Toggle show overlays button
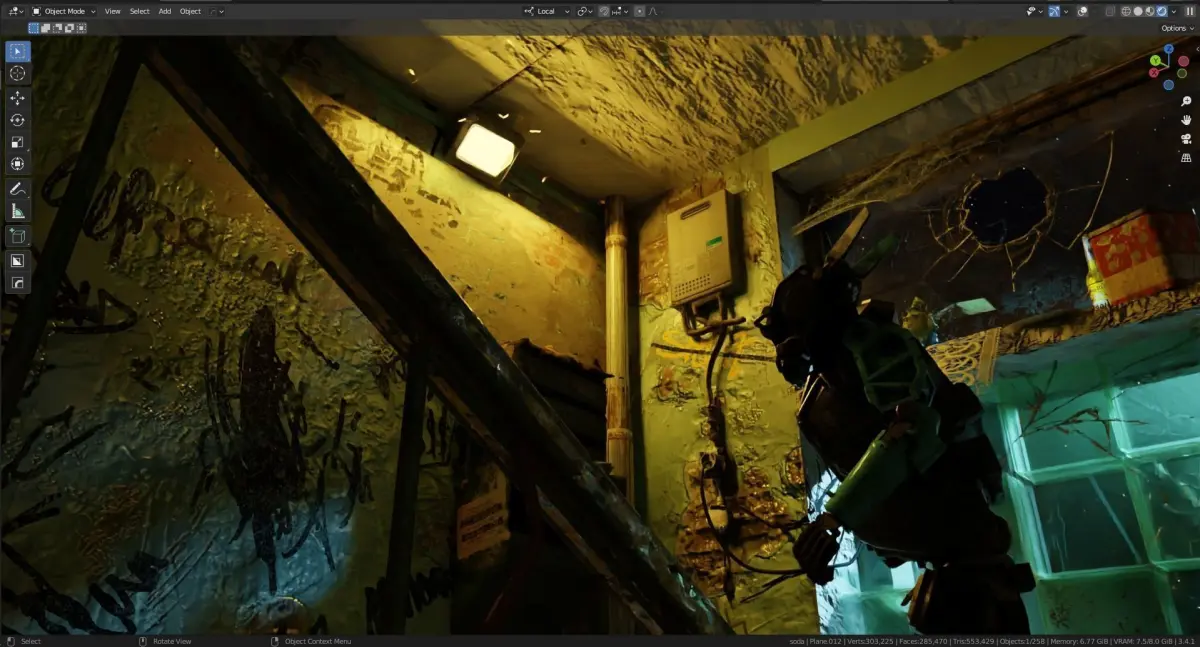1200x647 pixels. pyautogui.click(x=1081, y=11)
